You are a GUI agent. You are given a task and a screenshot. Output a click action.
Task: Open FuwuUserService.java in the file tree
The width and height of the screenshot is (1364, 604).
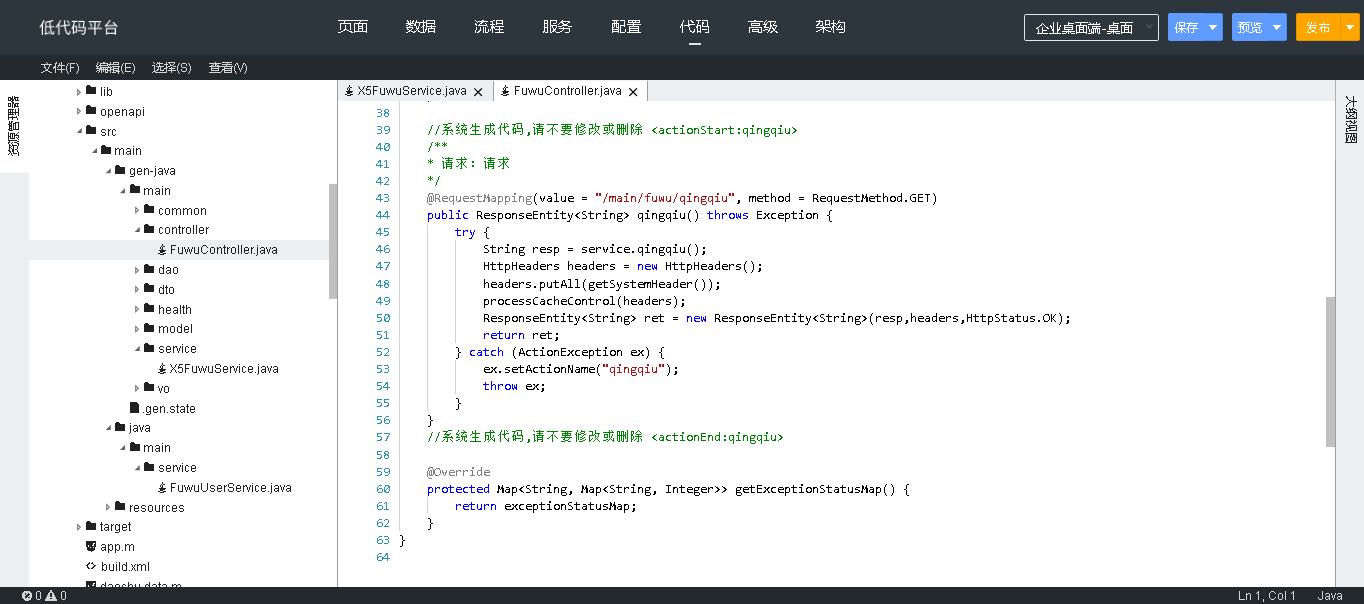click(x=230, y=488)
